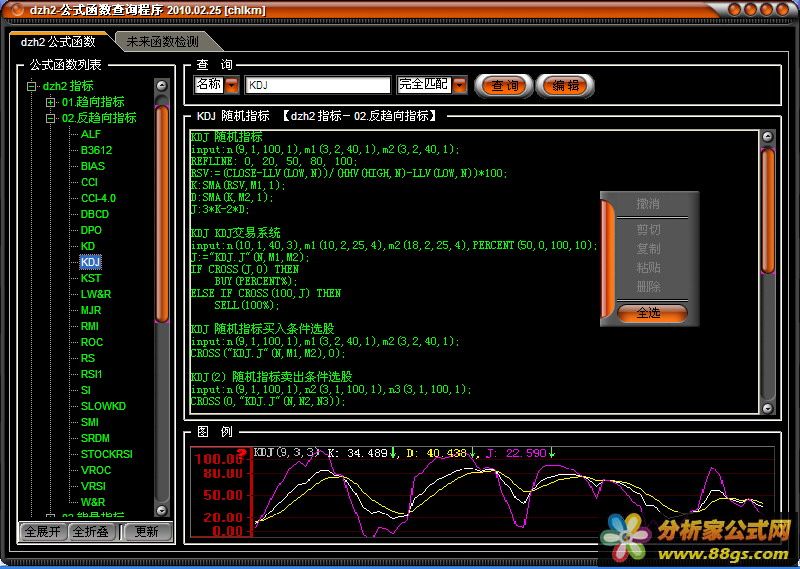The height and width of the screenshot is (569, 800).
Task: Click the orange tree scrollbar thumb
Action: tap(162, 214)
